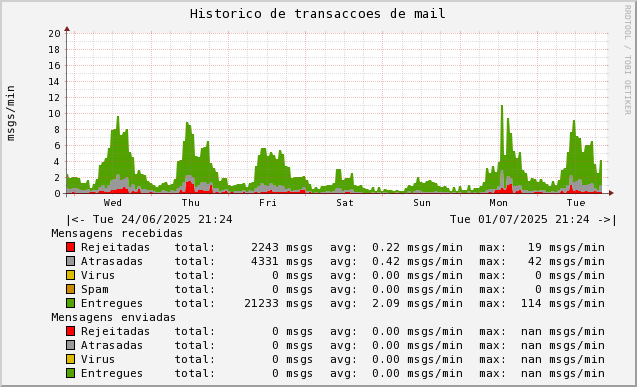
Task: Click the '0.22 msgs/min' average value
Action: click(417, 247)
